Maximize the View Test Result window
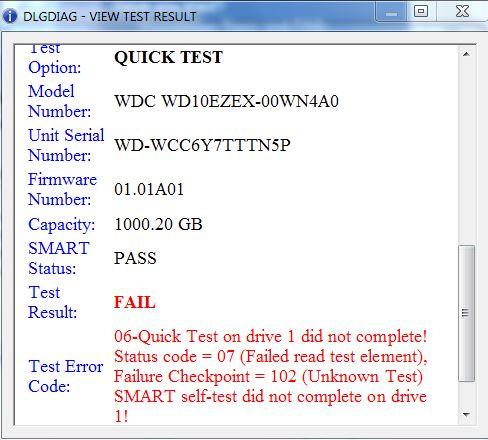 421,12
